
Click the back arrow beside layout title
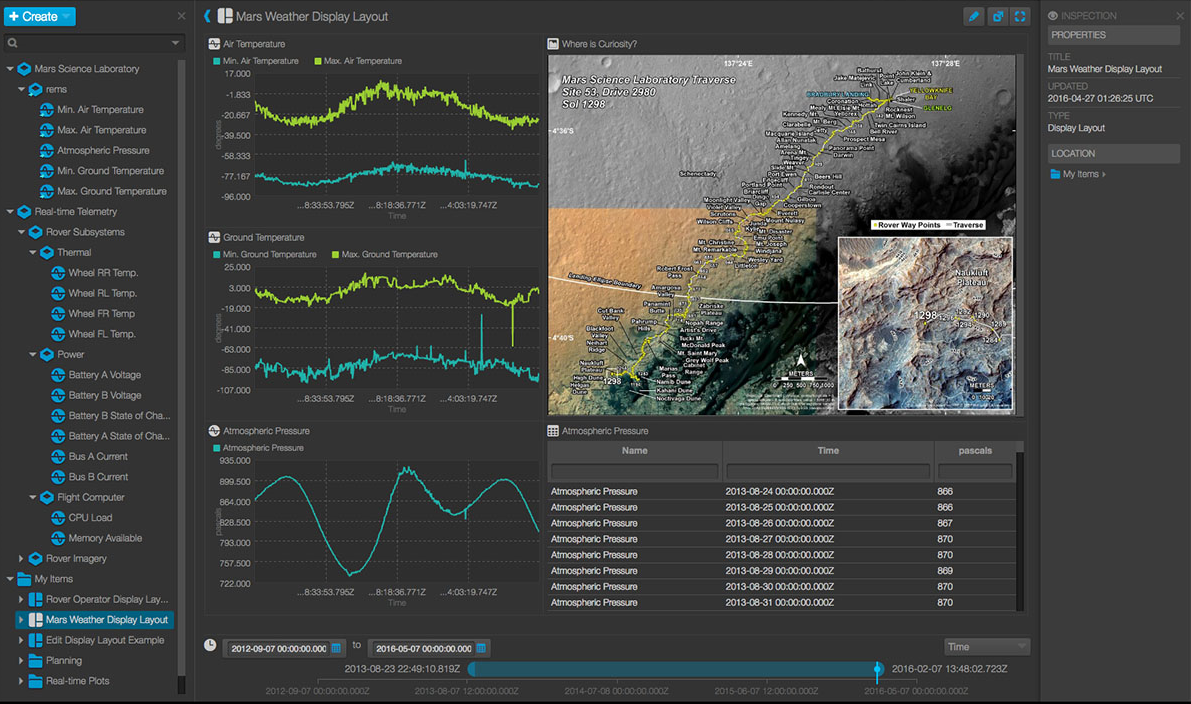[x=207, y=16]
